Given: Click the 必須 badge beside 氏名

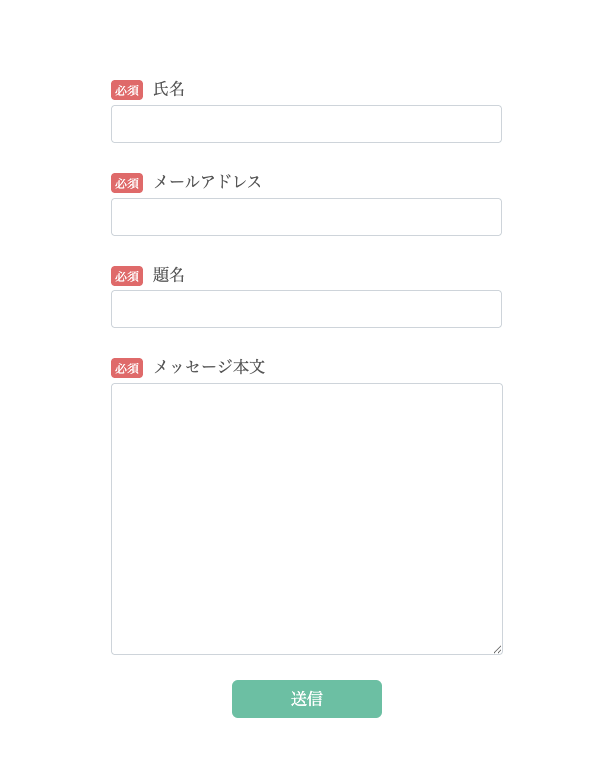Looking at the screenshot, I should coord(127,90).
